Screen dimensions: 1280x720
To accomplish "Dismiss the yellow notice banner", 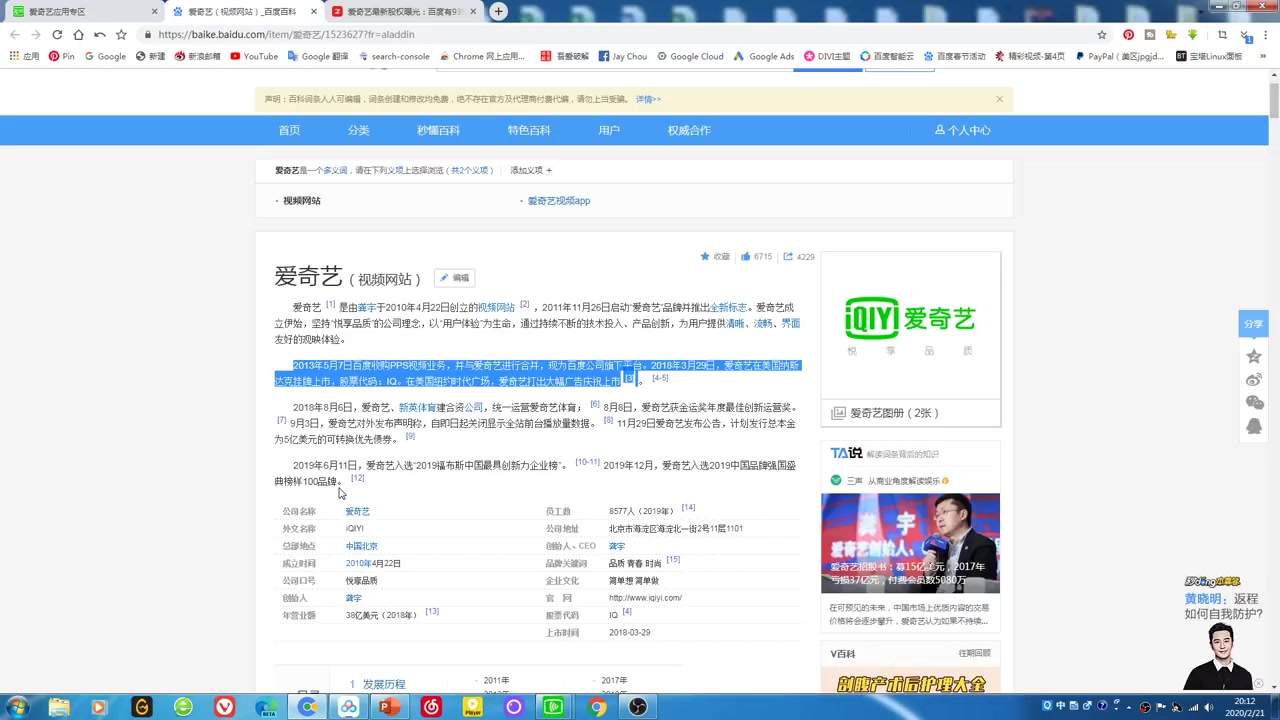I will tap(999, 99).
